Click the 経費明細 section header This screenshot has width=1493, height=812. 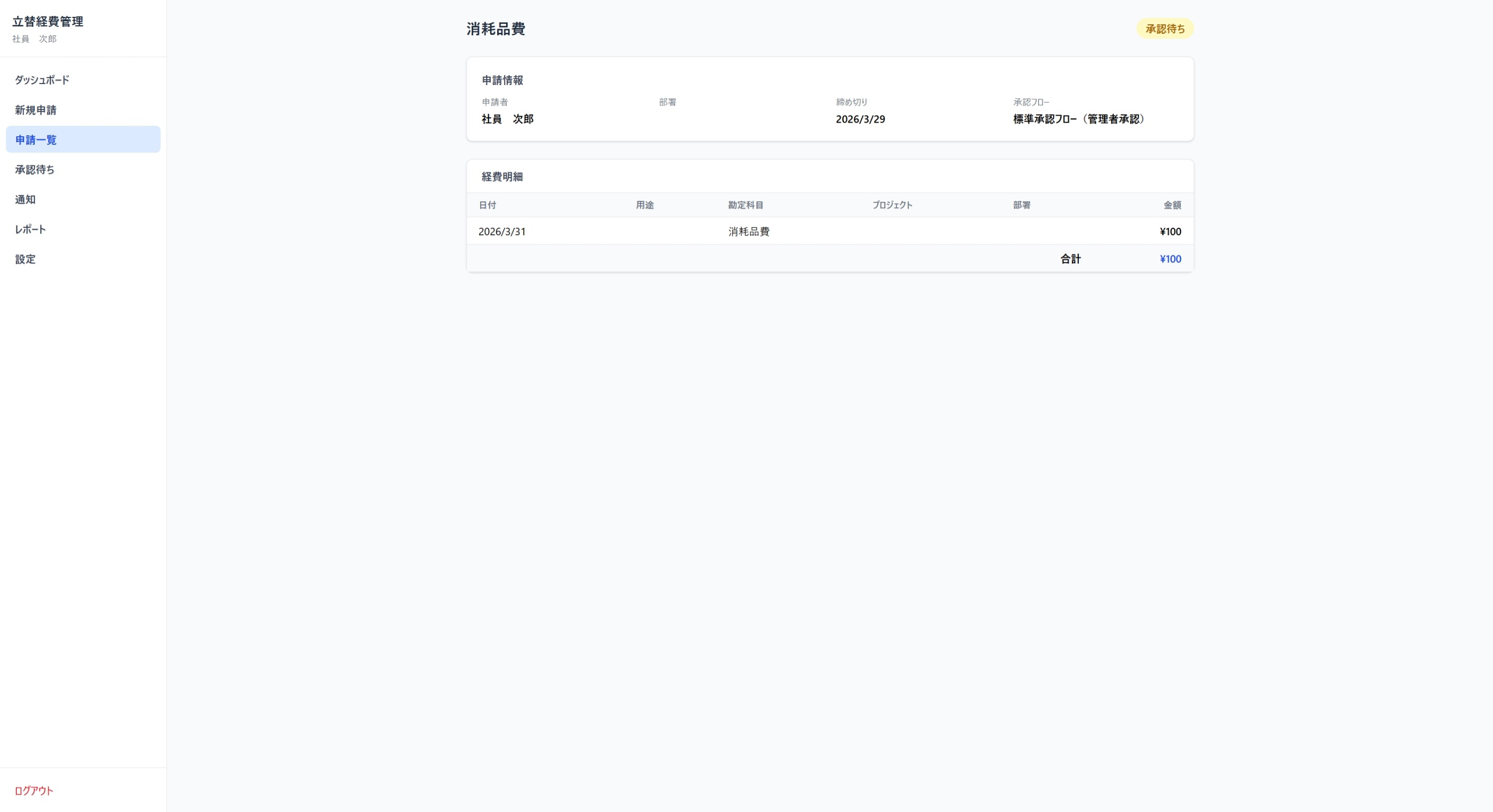coord(501,177)
